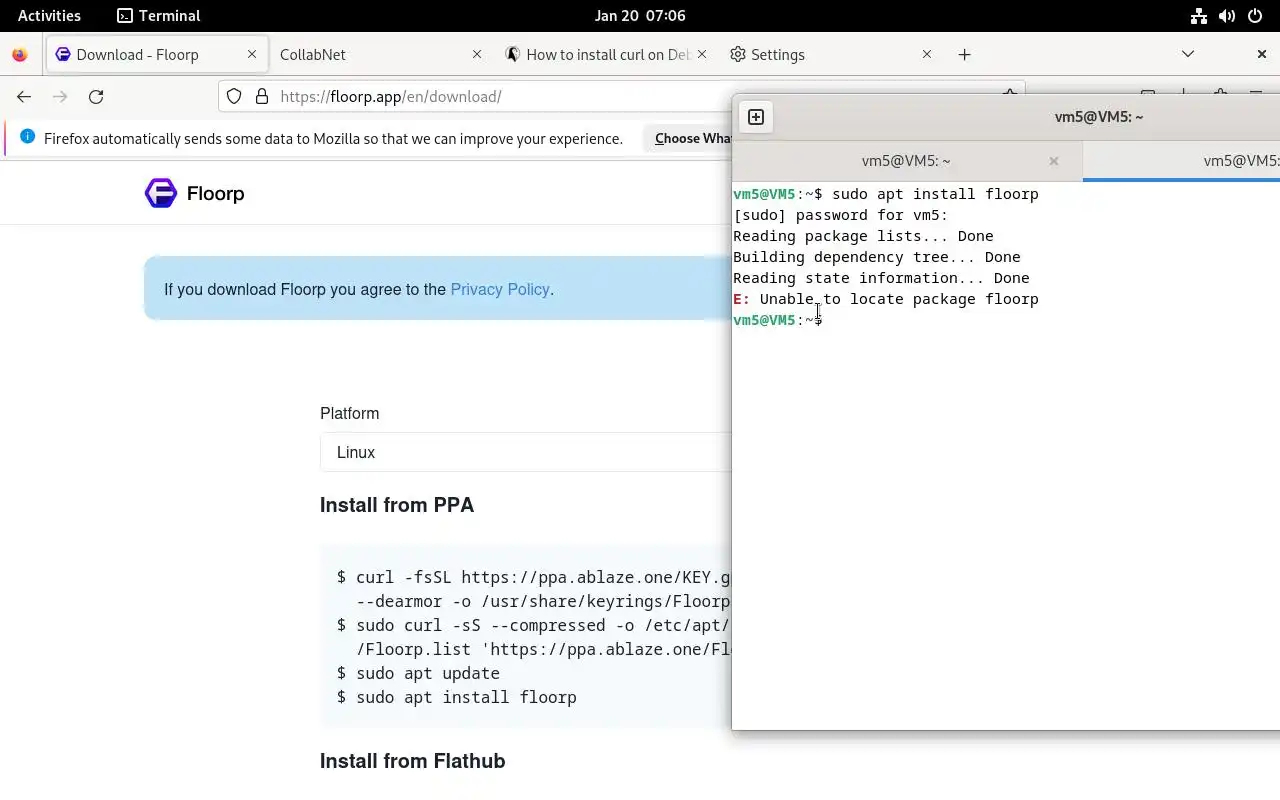Viewport: 1280px width, 800px height.
Task: Switch to the How to install curl tab
Action: pyautogui.click(x=605, y=54)
